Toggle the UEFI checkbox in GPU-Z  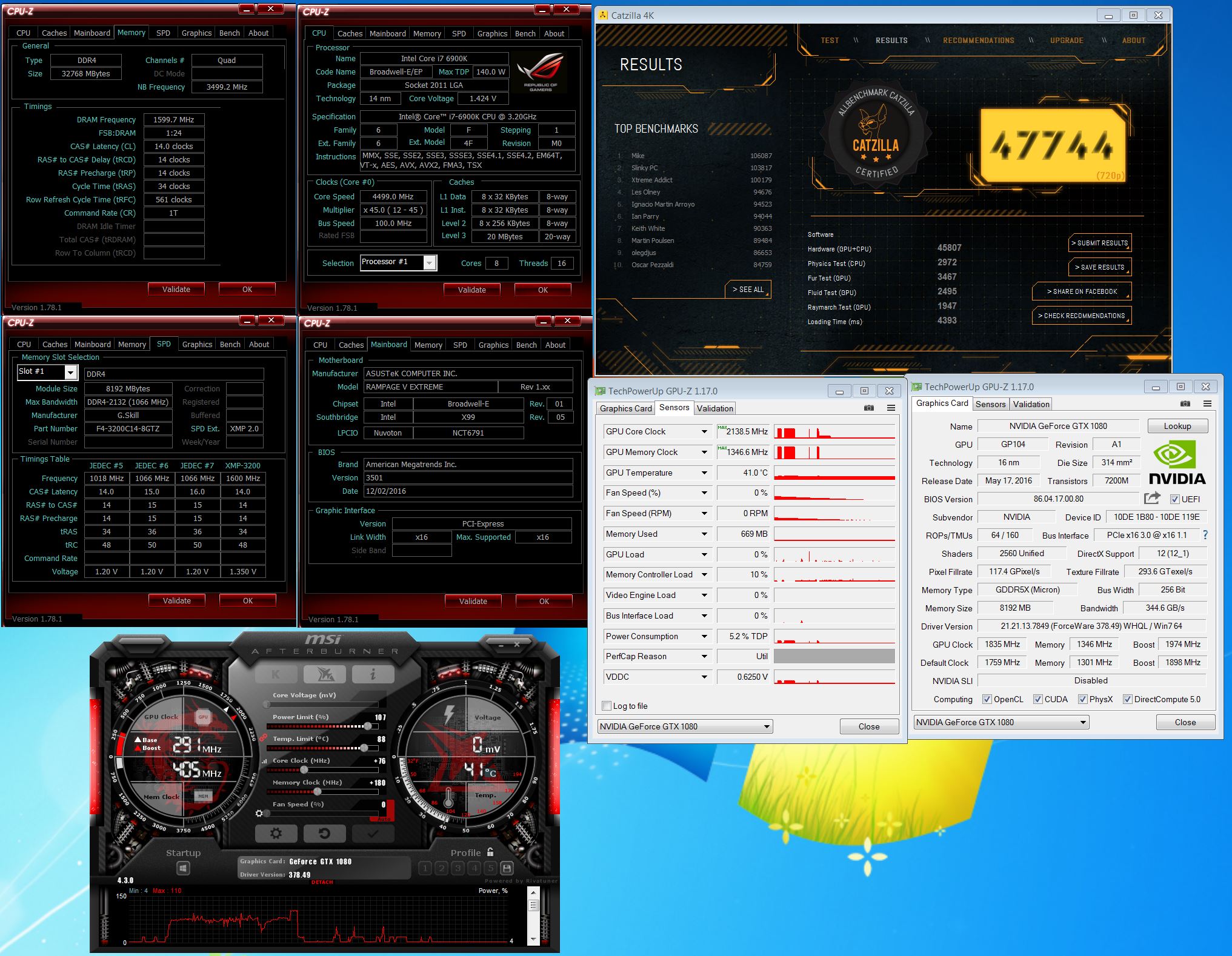pyautogui.click(x=1174, y=499)
